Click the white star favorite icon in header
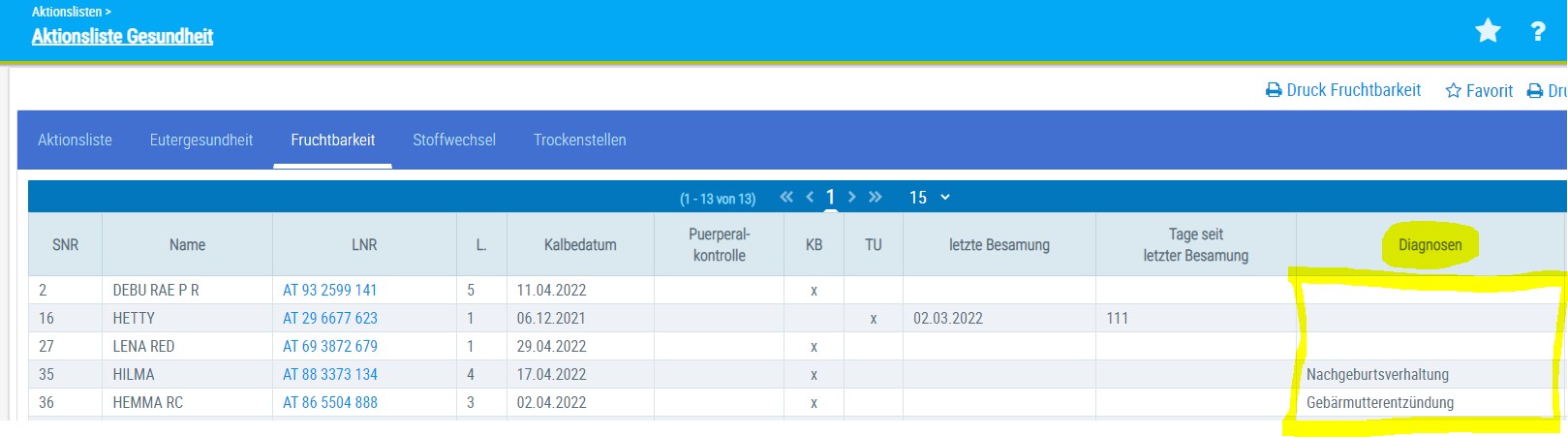The image size is (1568, 437). point(1488,31)
